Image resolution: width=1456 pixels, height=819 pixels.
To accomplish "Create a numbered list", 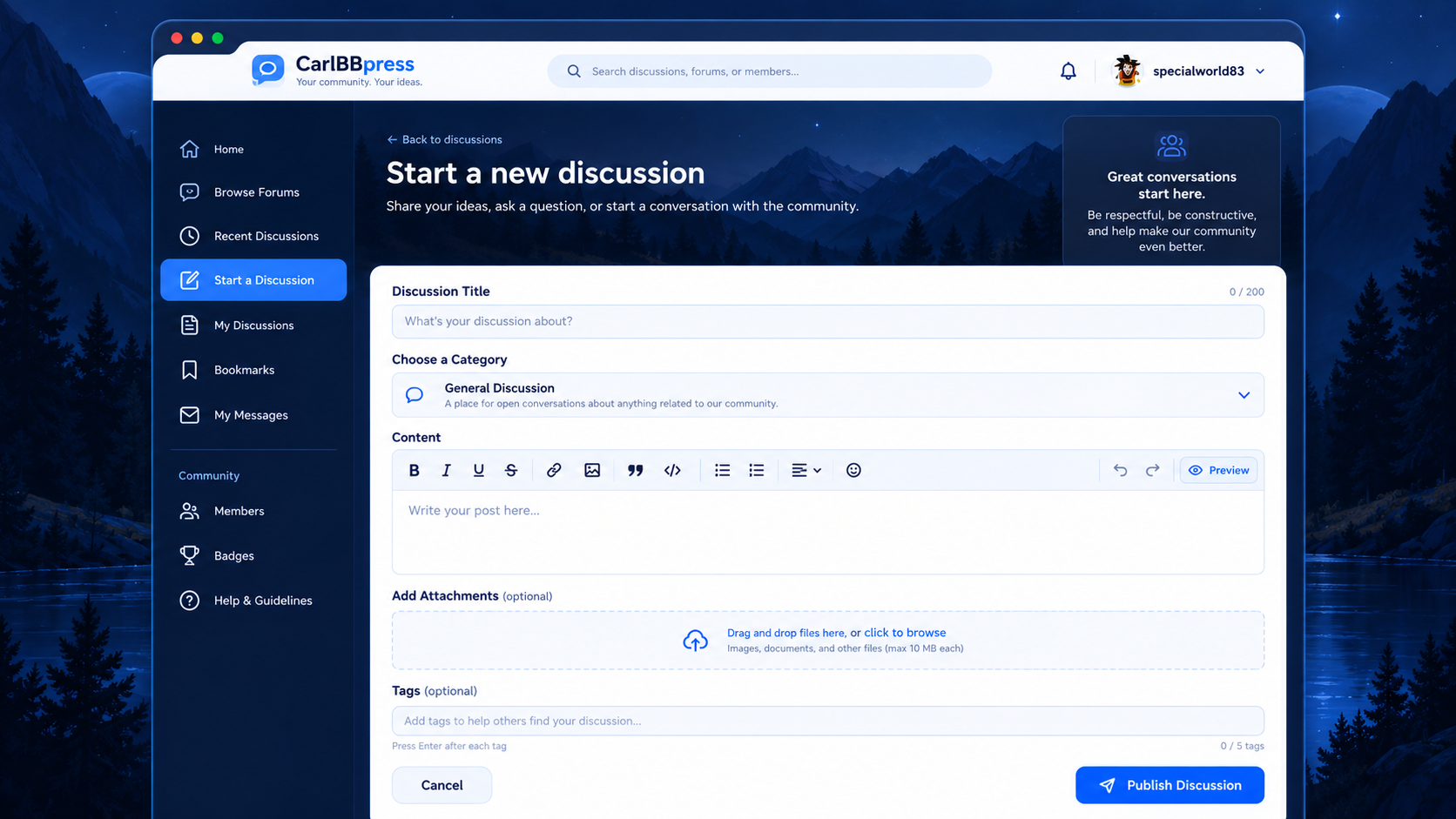I will (x=756, y=470).
